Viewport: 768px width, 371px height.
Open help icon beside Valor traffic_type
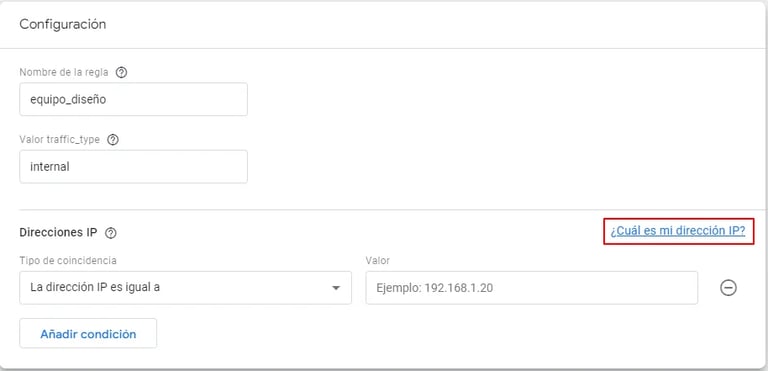pyautogui.click(x=113, y=140)
